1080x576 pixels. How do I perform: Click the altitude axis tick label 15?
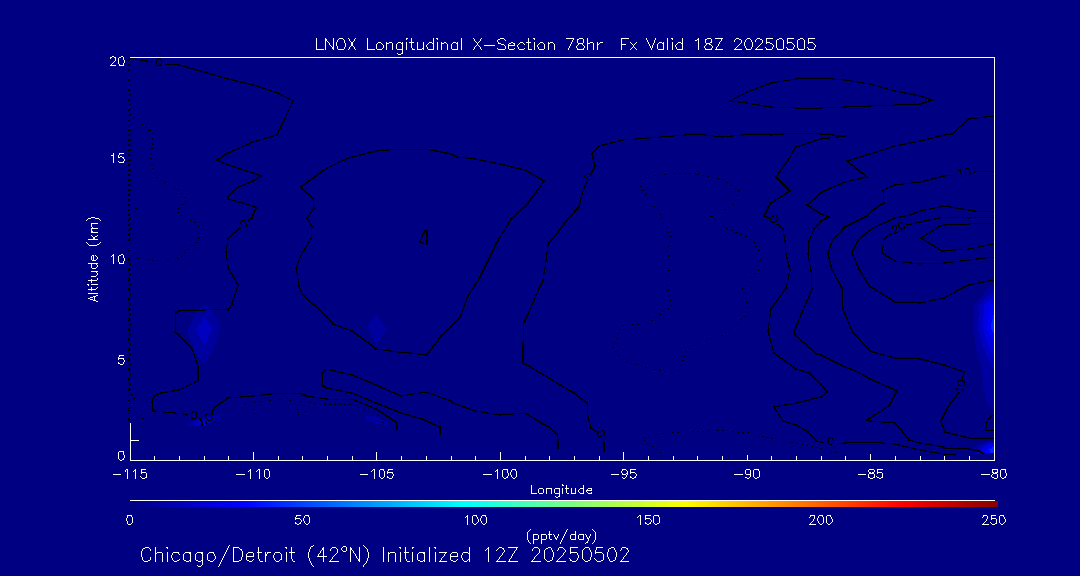click(117, 158)
